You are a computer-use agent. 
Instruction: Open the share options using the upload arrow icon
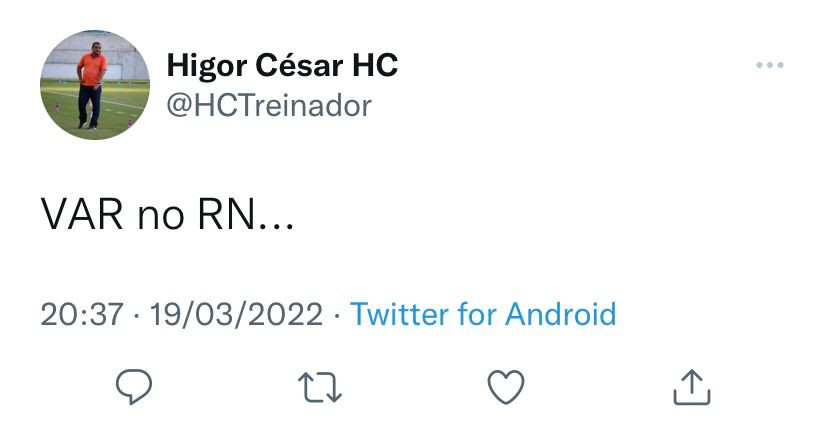[x=692, y=387]
